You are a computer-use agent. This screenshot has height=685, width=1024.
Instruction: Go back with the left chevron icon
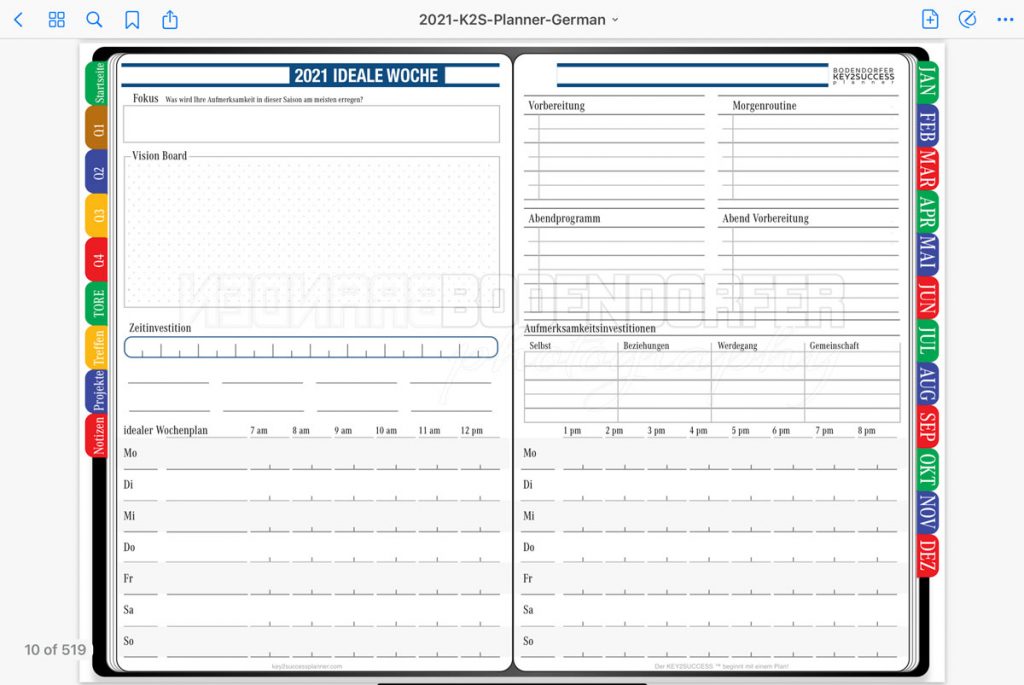tap(18, 20)
